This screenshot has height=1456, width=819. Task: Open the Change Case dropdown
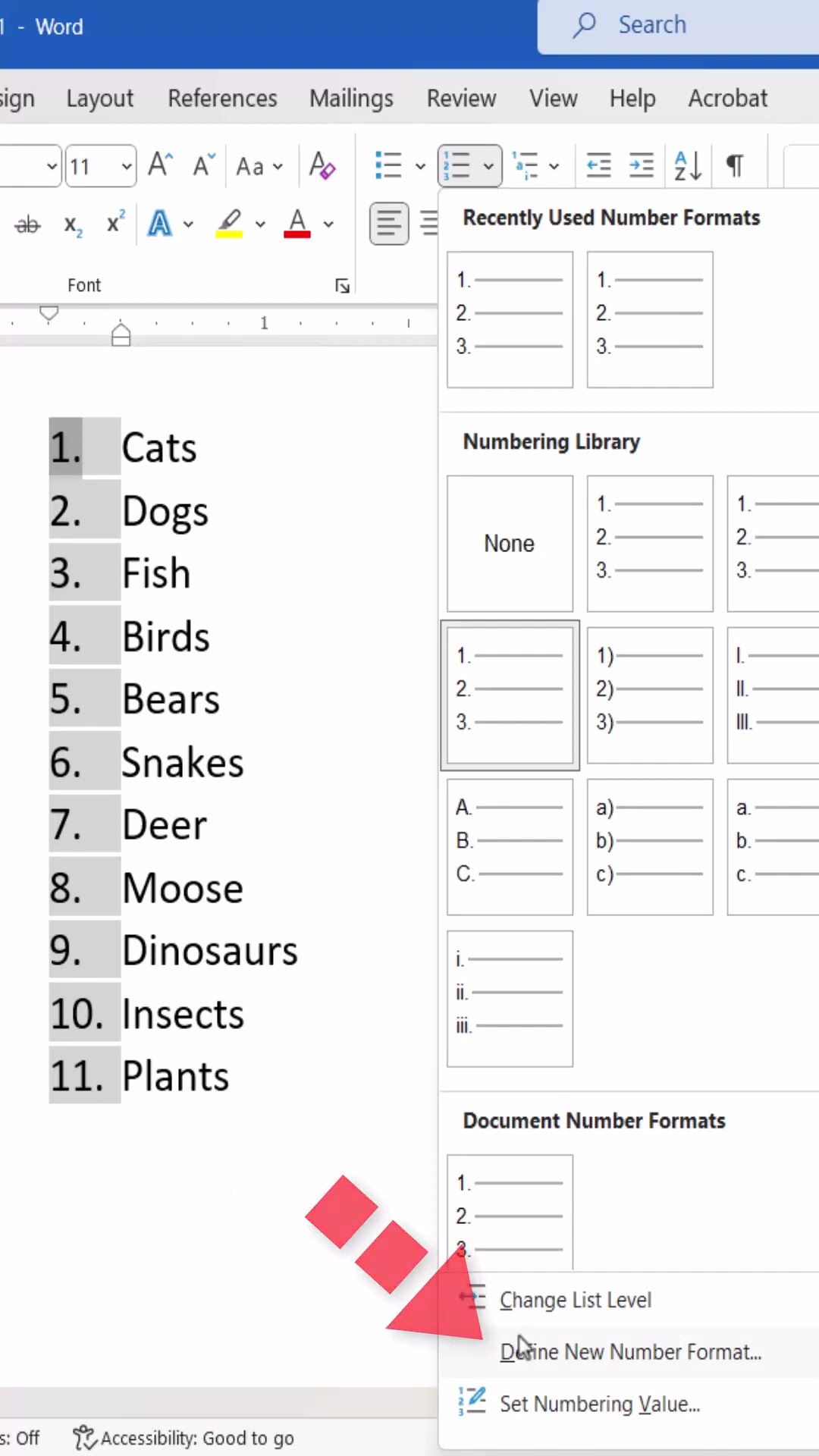click(x=259, y=165)
